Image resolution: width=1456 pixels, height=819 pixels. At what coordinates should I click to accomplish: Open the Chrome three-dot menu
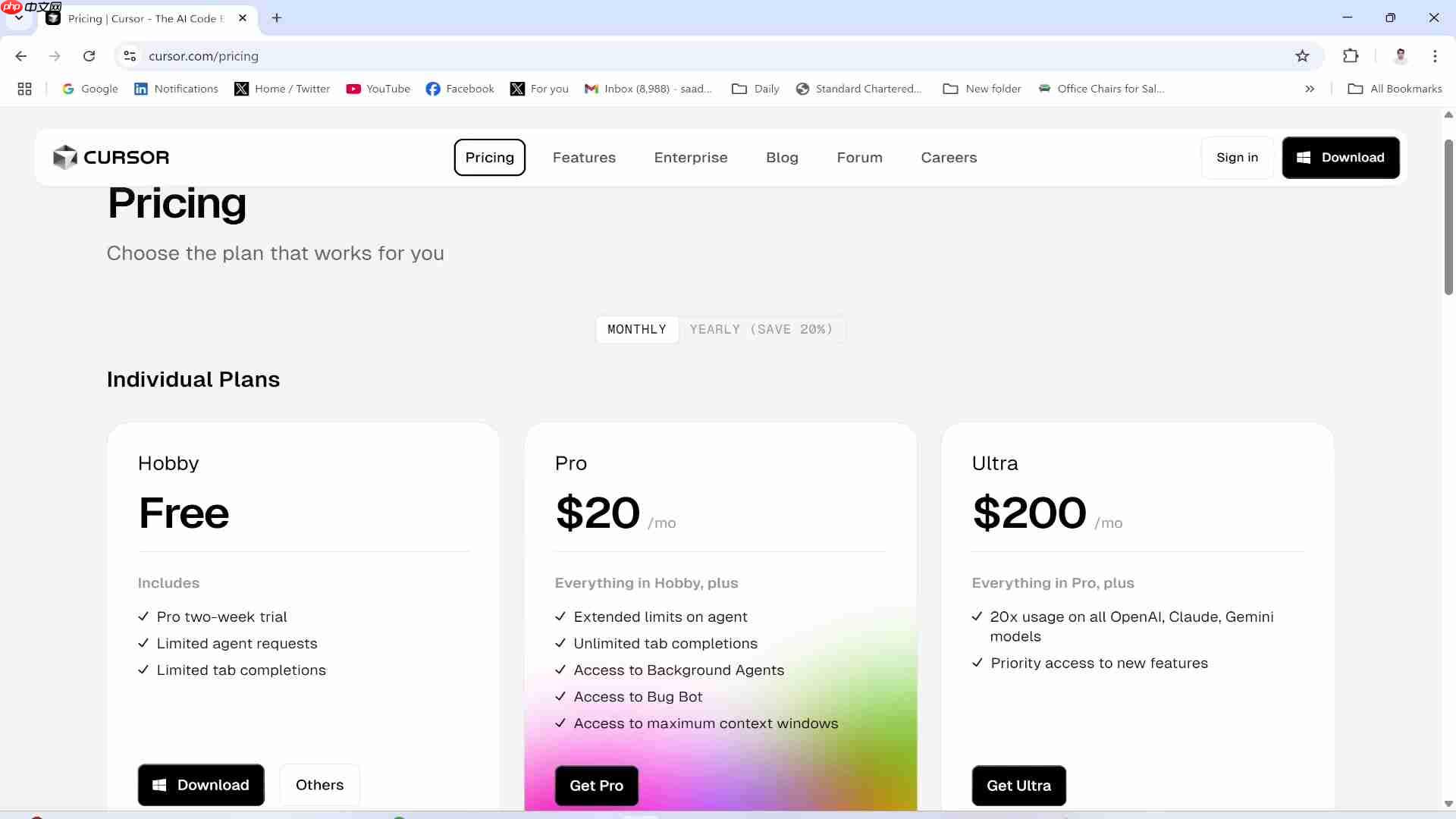pos(1435,56)
